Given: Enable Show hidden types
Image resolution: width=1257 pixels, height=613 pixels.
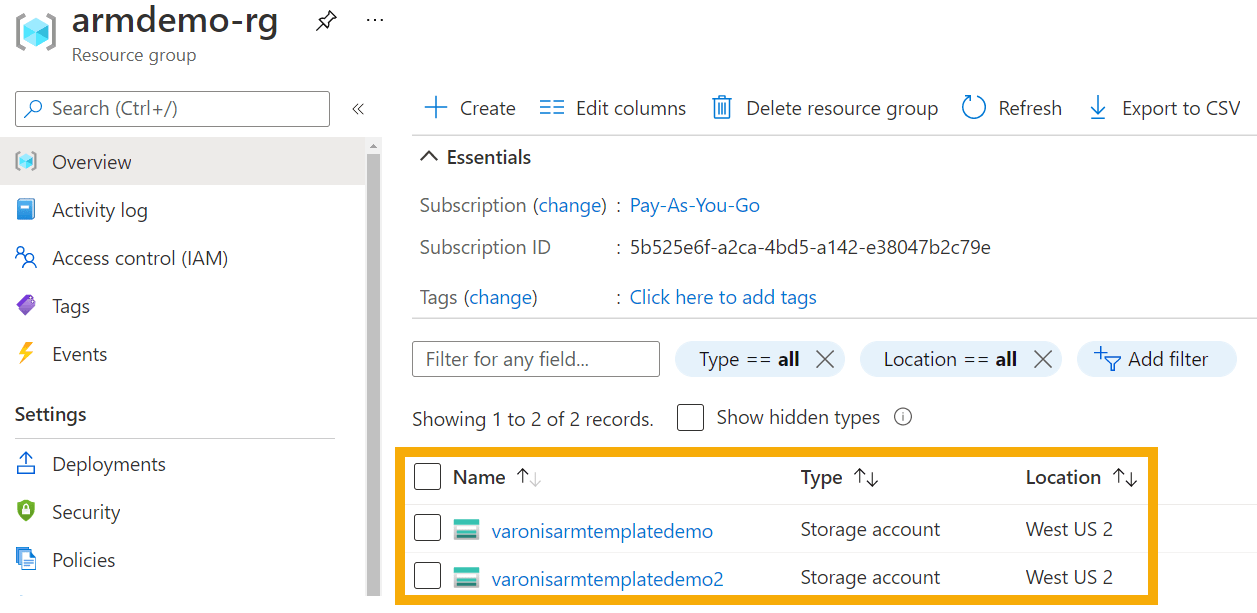Looking at the screenshot, I should tap(690, 417).
